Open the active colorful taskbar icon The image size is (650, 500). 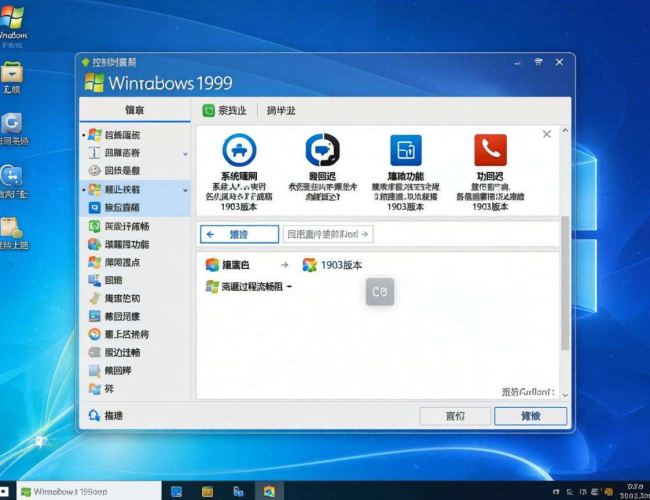coord(269,492)
